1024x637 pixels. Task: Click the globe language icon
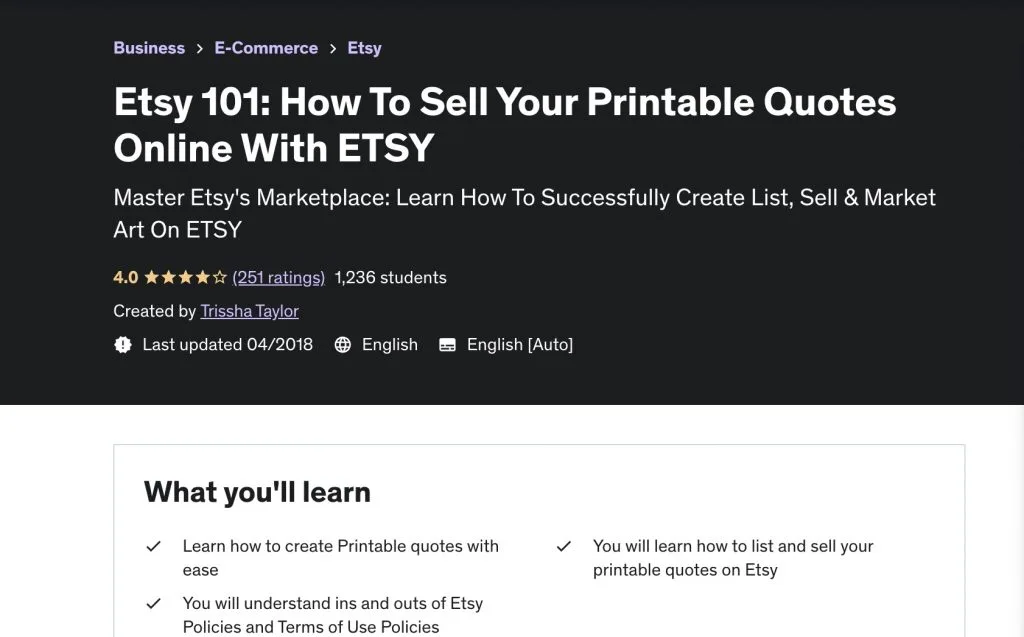pyautogui.click(x=343, y=345)
